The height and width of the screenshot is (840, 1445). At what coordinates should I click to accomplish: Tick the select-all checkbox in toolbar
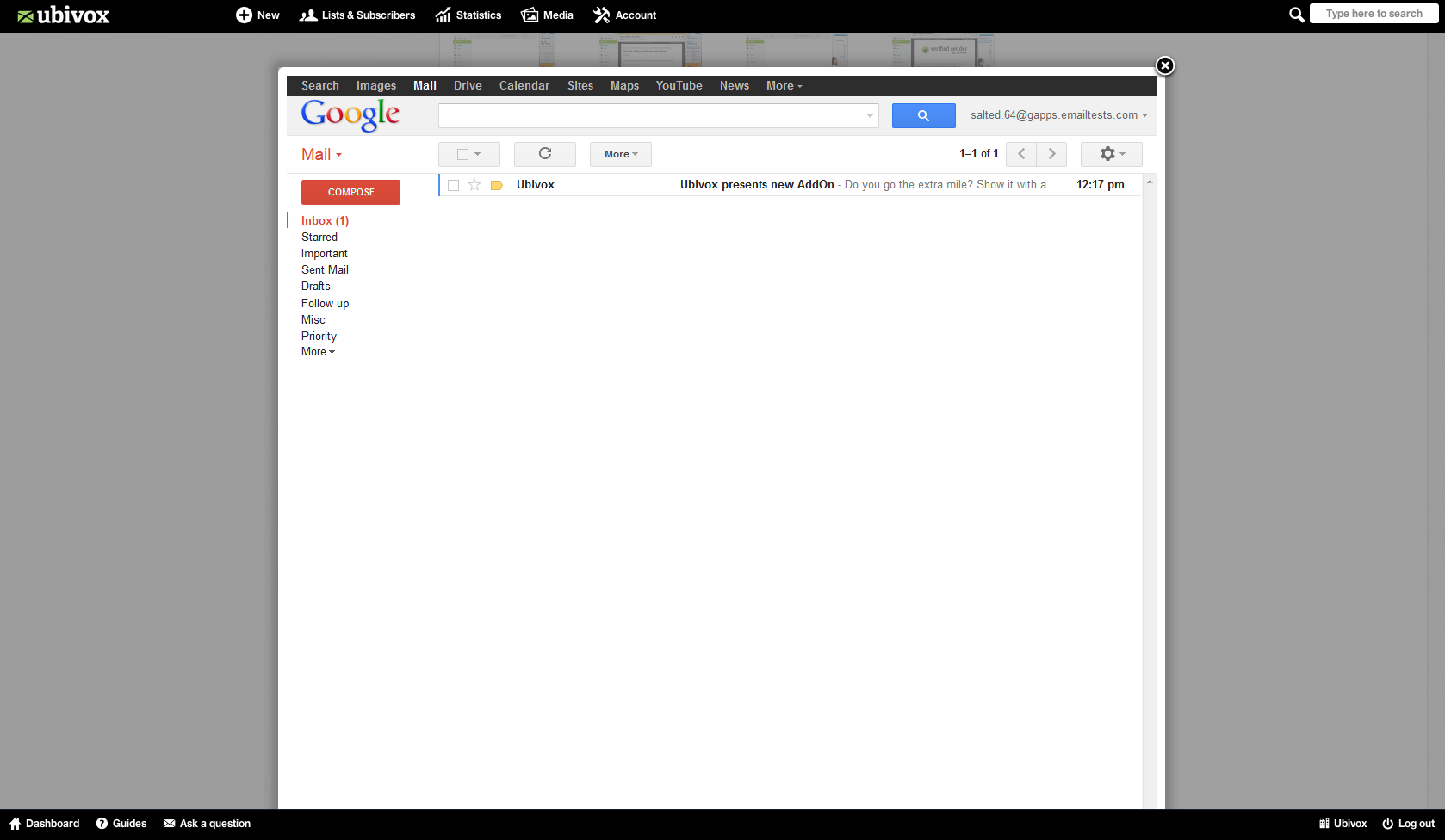tap(462, 154)
